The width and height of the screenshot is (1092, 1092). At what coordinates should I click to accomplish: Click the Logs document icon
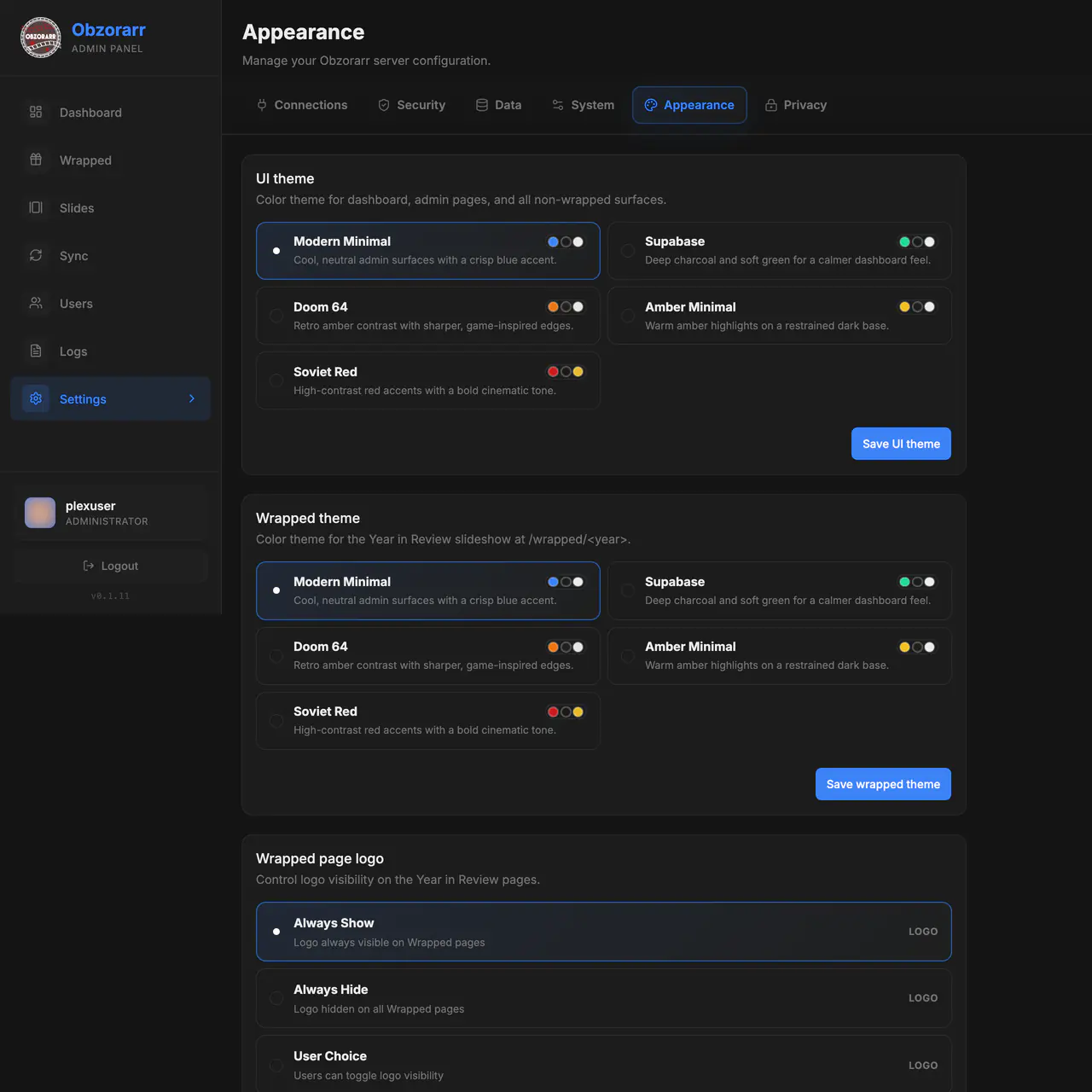tap(36, 351)
